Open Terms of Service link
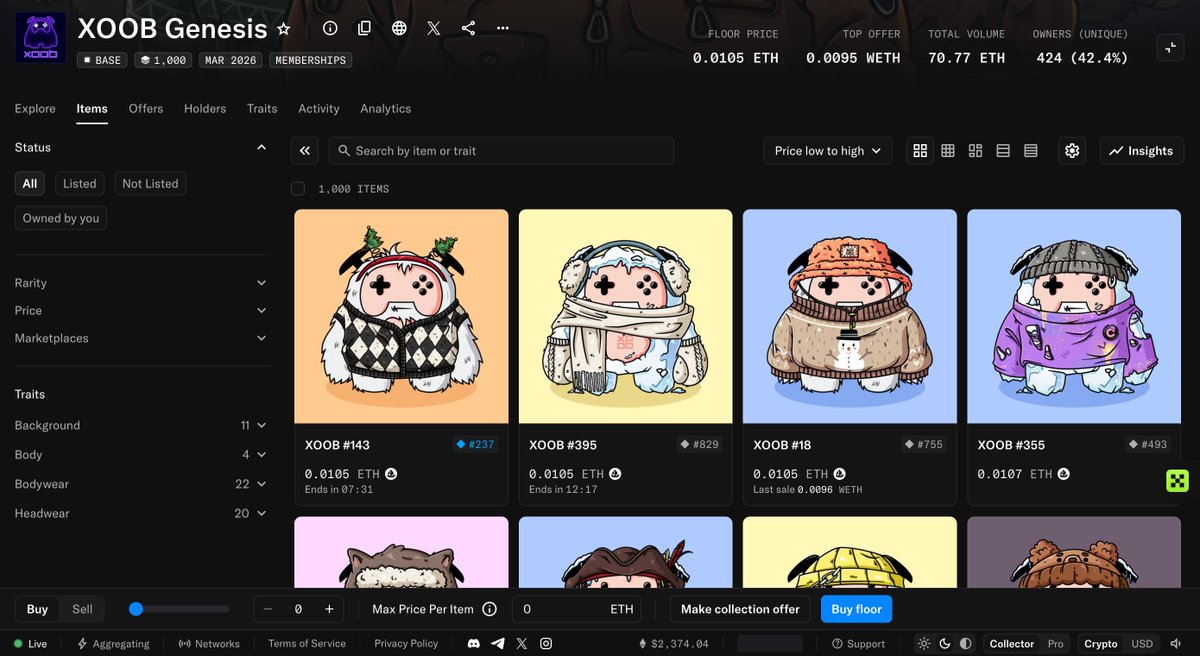The width and height of the screenshot is (1200, 656). [307, 644]
